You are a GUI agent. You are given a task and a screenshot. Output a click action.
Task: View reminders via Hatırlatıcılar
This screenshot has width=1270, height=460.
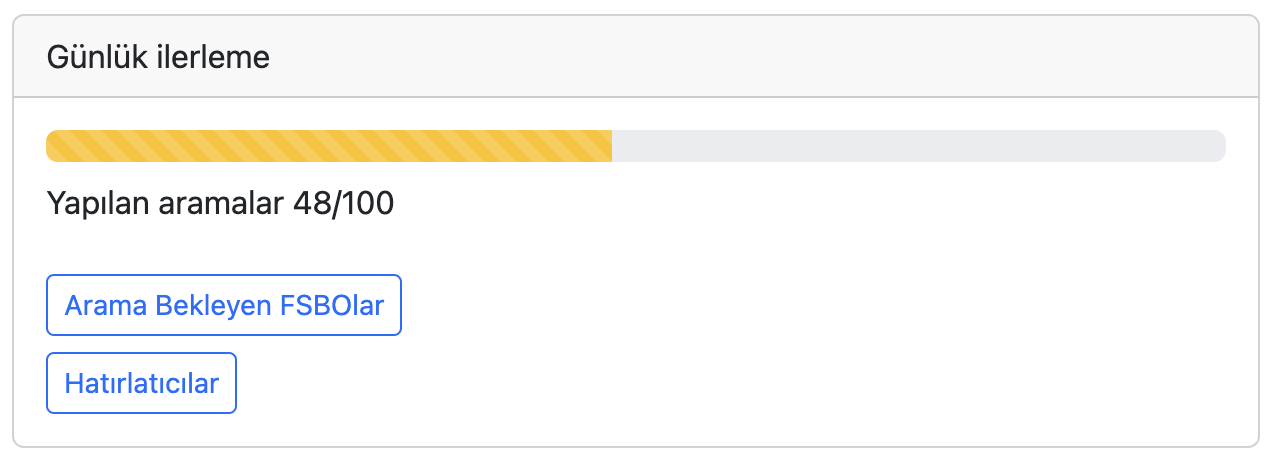tap(141, 383)
